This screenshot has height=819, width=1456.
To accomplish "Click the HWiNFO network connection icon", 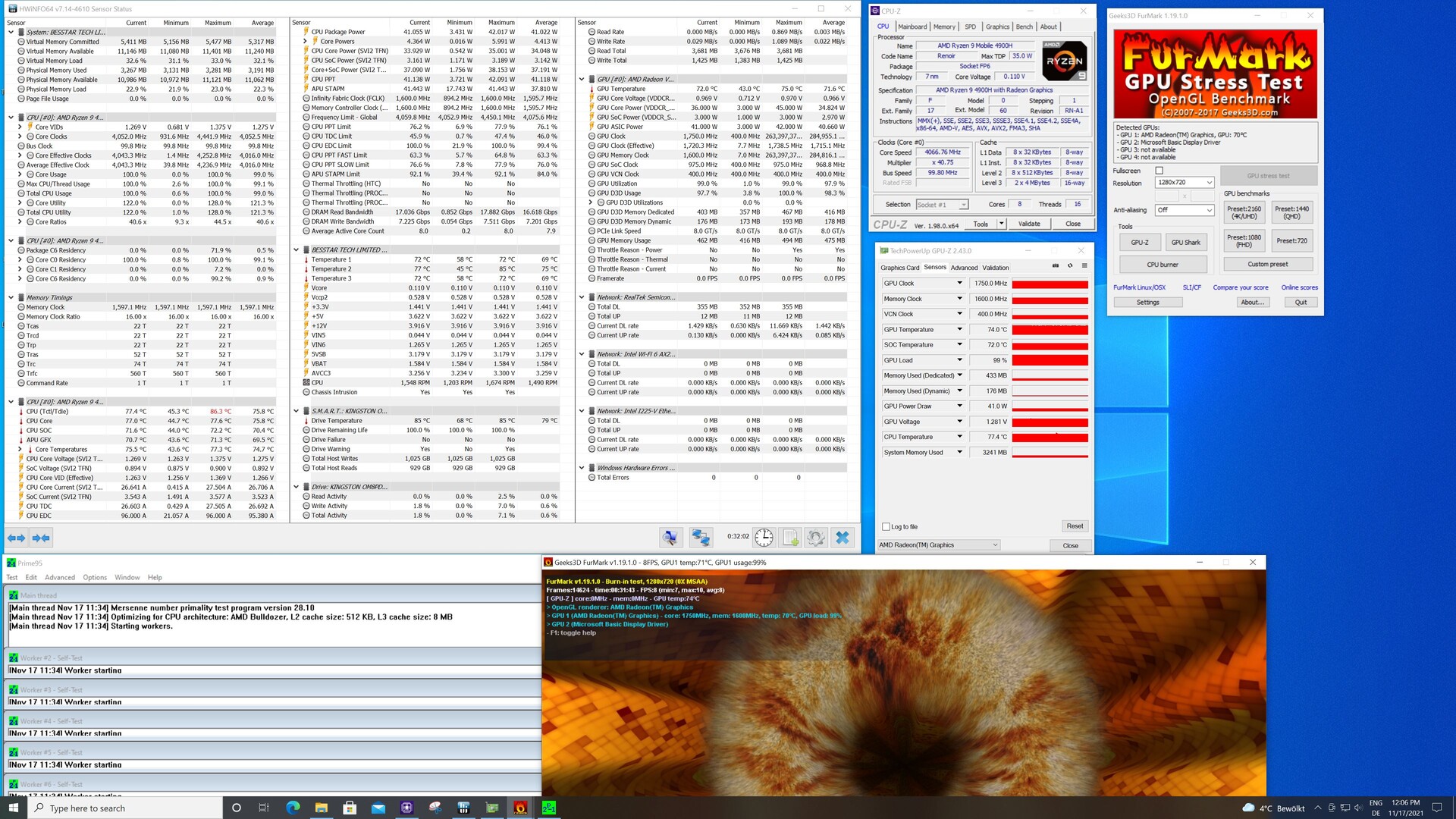I will (x=700, y=538).
